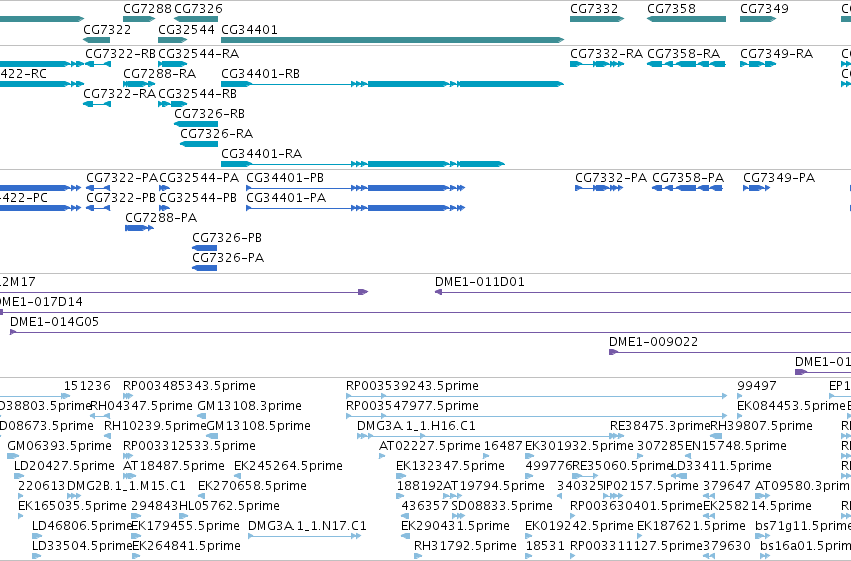Click protein CG32544-PA label

(x=199, y=177)
